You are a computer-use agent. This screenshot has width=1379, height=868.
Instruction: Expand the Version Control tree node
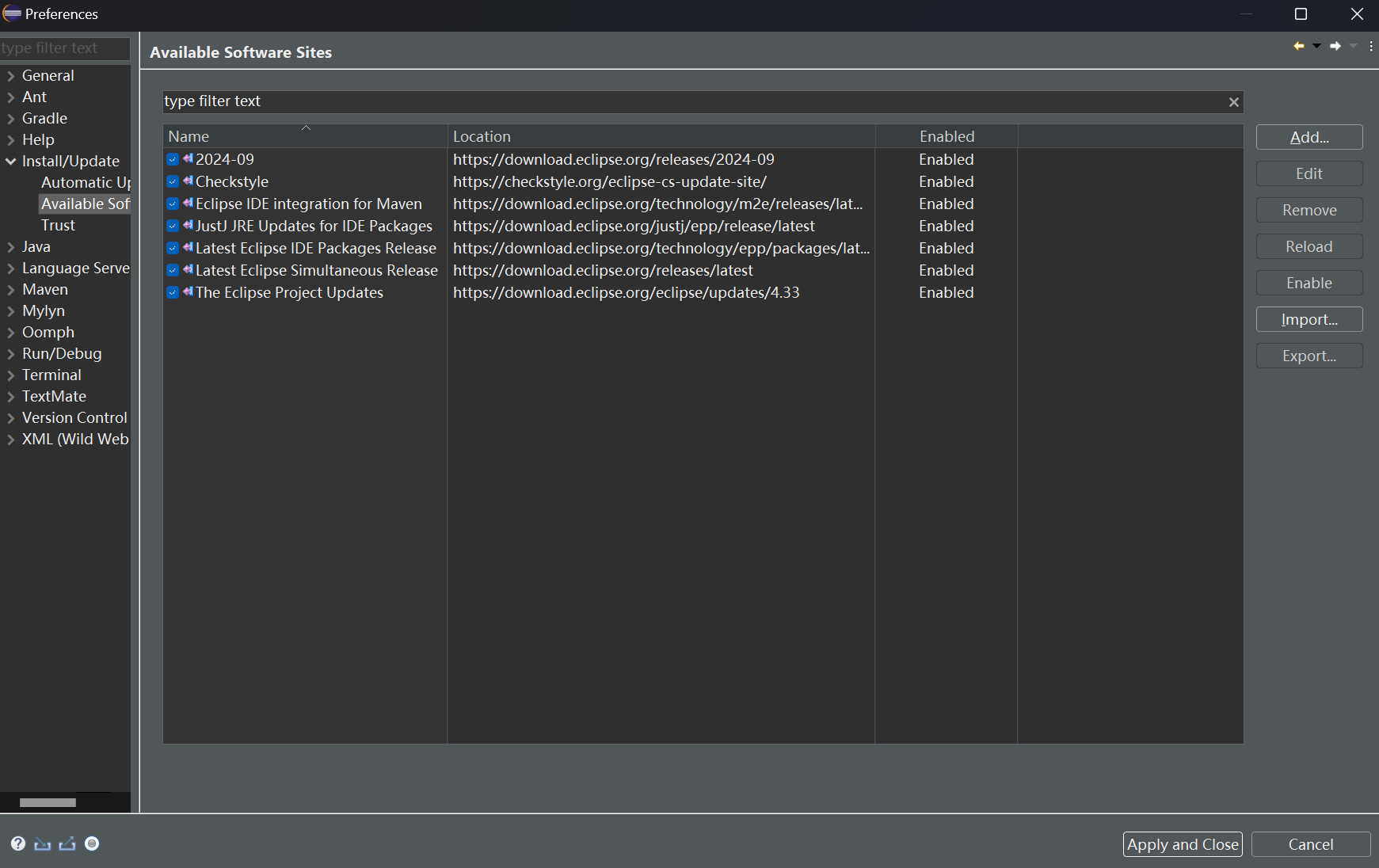11,418
